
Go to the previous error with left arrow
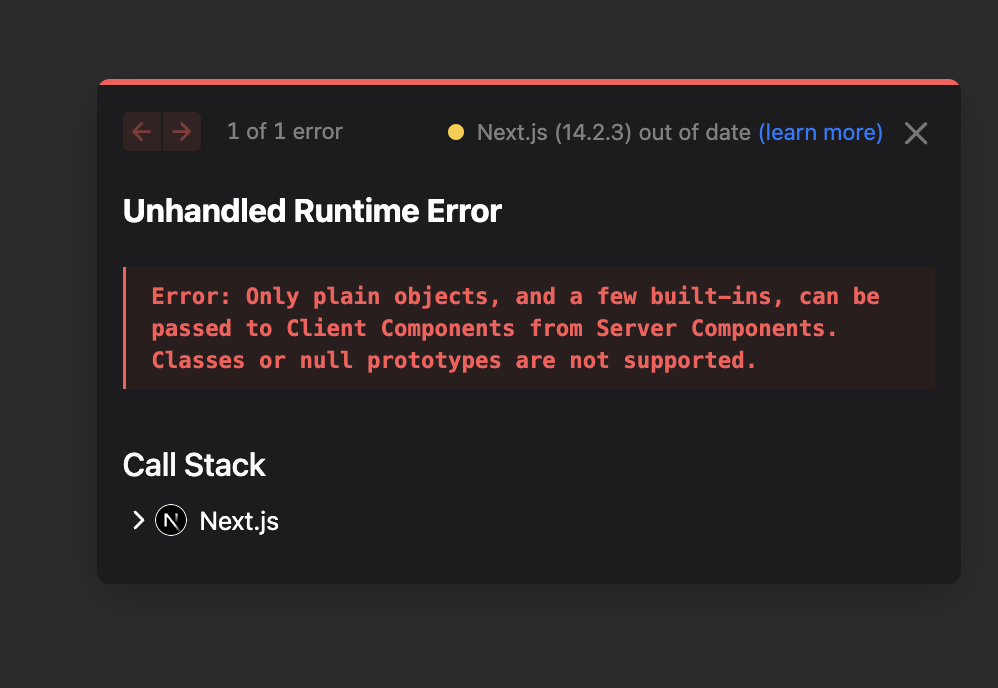click(x=142, y=132)
